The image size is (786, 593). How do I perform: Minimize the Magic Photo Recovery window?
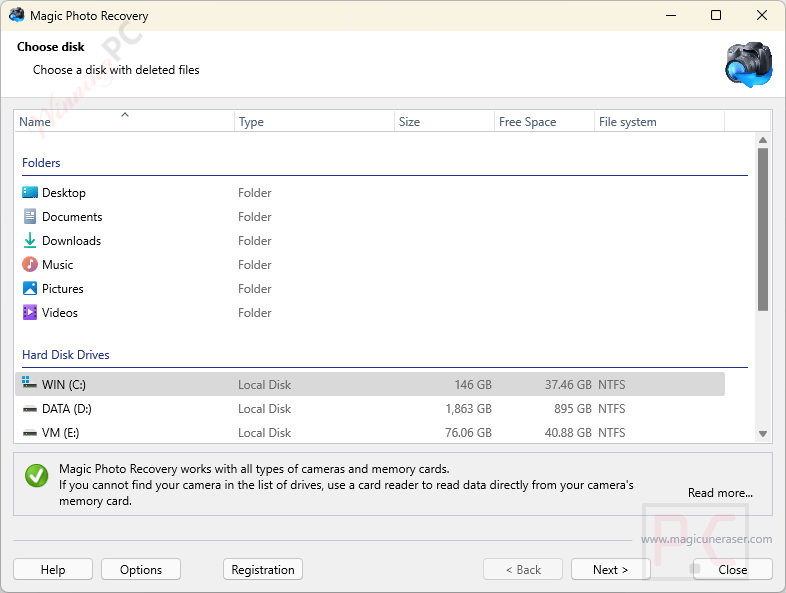(671, 15)
